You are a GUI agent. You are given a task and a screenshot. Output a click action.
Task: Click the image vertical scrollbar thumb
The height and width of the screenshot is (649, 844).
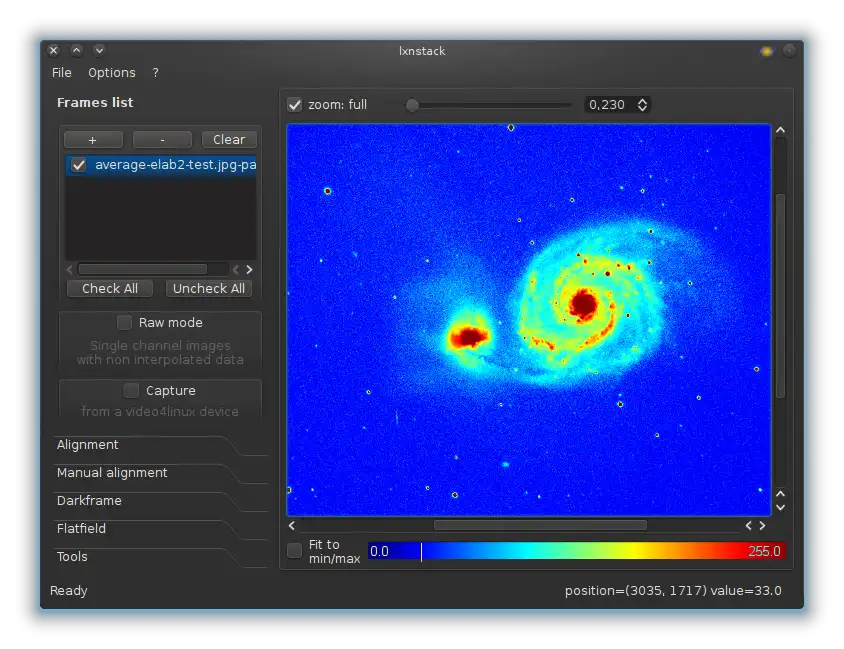pos(780,296)
